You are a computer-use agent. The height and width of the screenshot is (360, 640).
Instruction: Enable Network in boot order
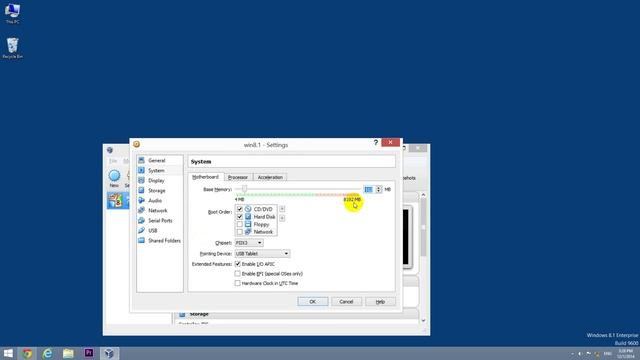[240, 232]
